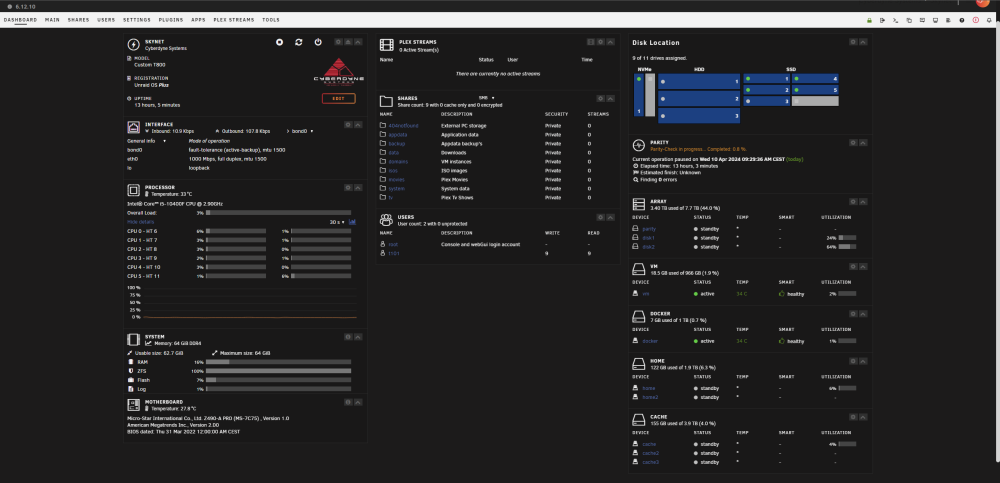Open the SMB dropdown in the Shares tile
The width and height of the screenshot is (1000, 483).
(x=487, y=98)
